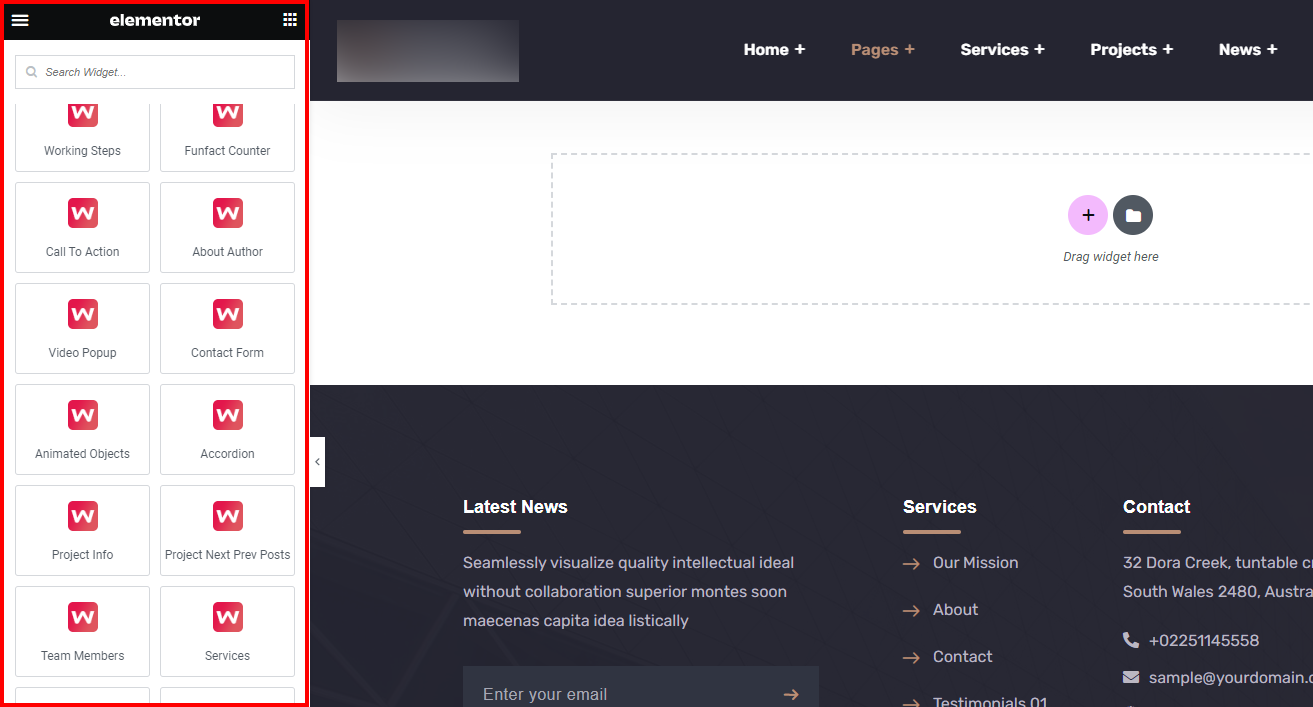Select the Call To Action widget
Viewport: 1313px width, 707px height.
[82, 228]
